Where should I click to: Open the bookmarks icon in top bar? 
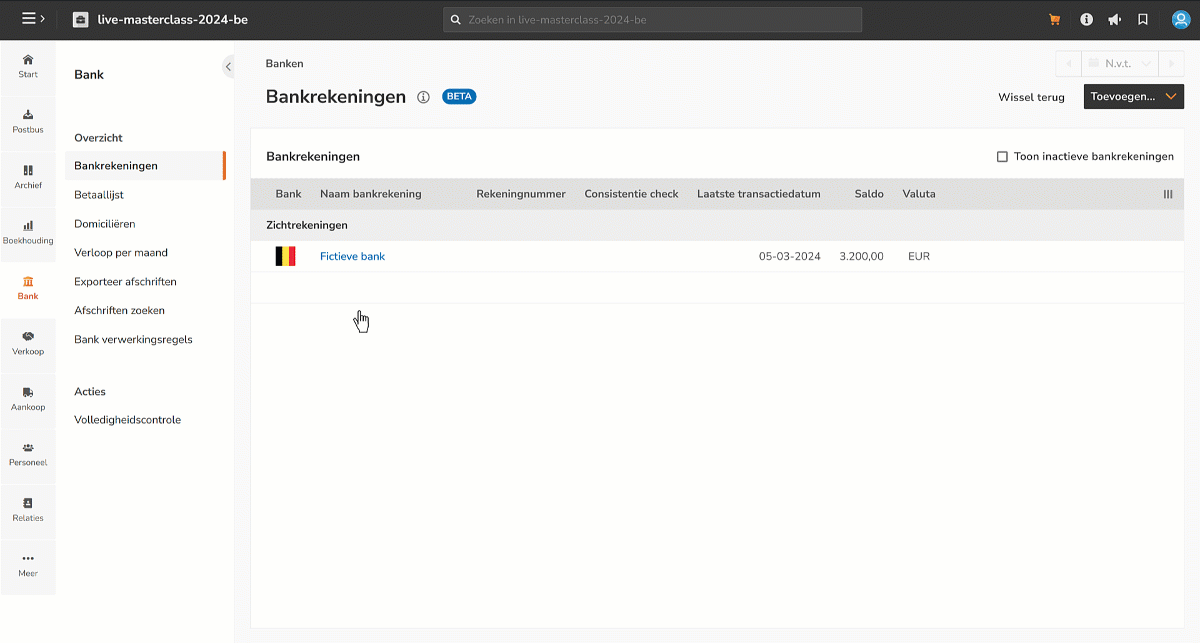click(1143, 20)
